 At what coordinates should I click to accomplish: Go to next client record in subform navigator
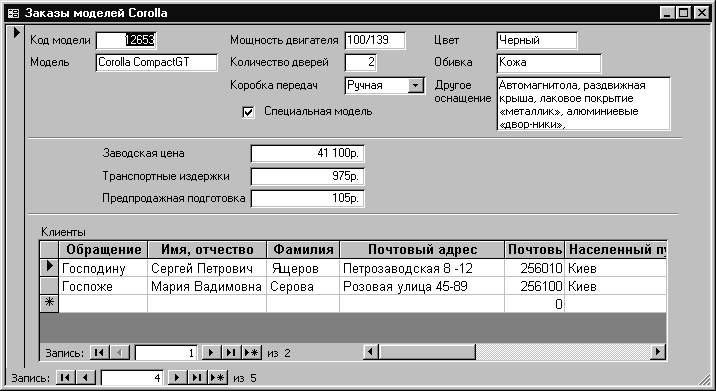[x=211, y=353]
